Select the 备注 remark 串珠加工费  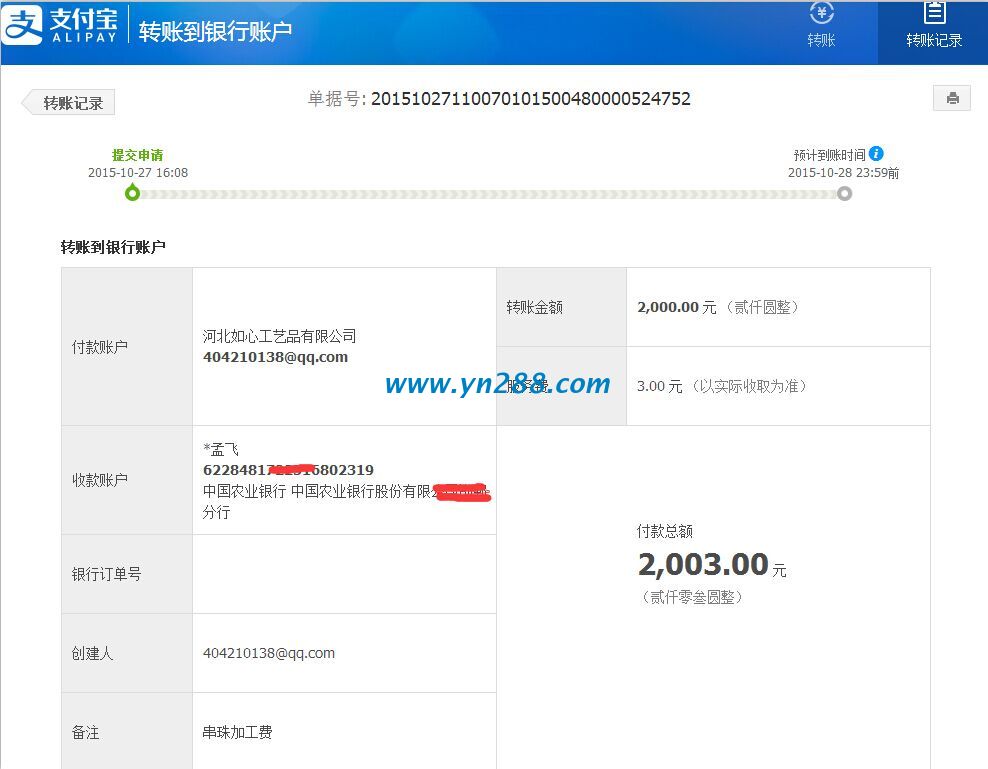click(x=236, y=732)
